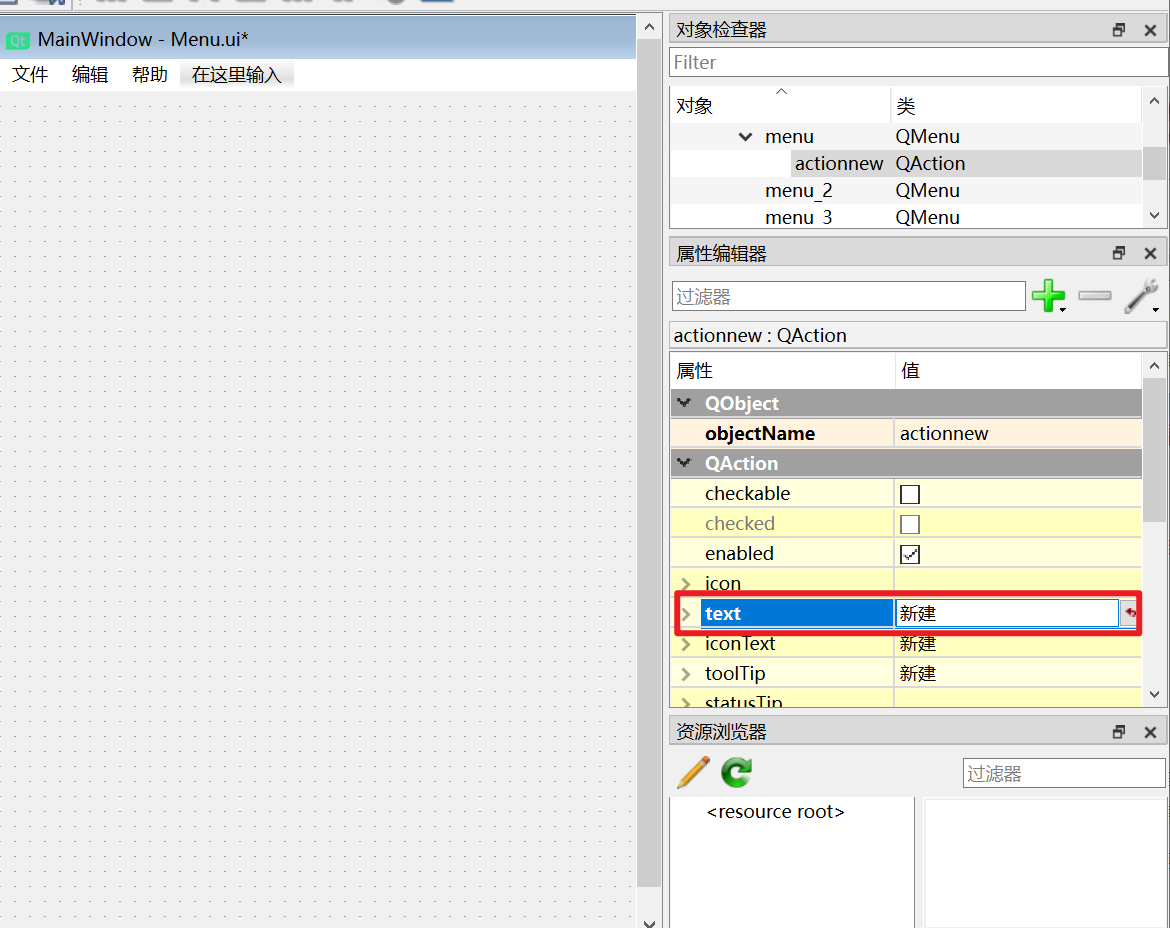Float the Resource Browser panel
The image size is (1170, 928).
[1119, 732]
